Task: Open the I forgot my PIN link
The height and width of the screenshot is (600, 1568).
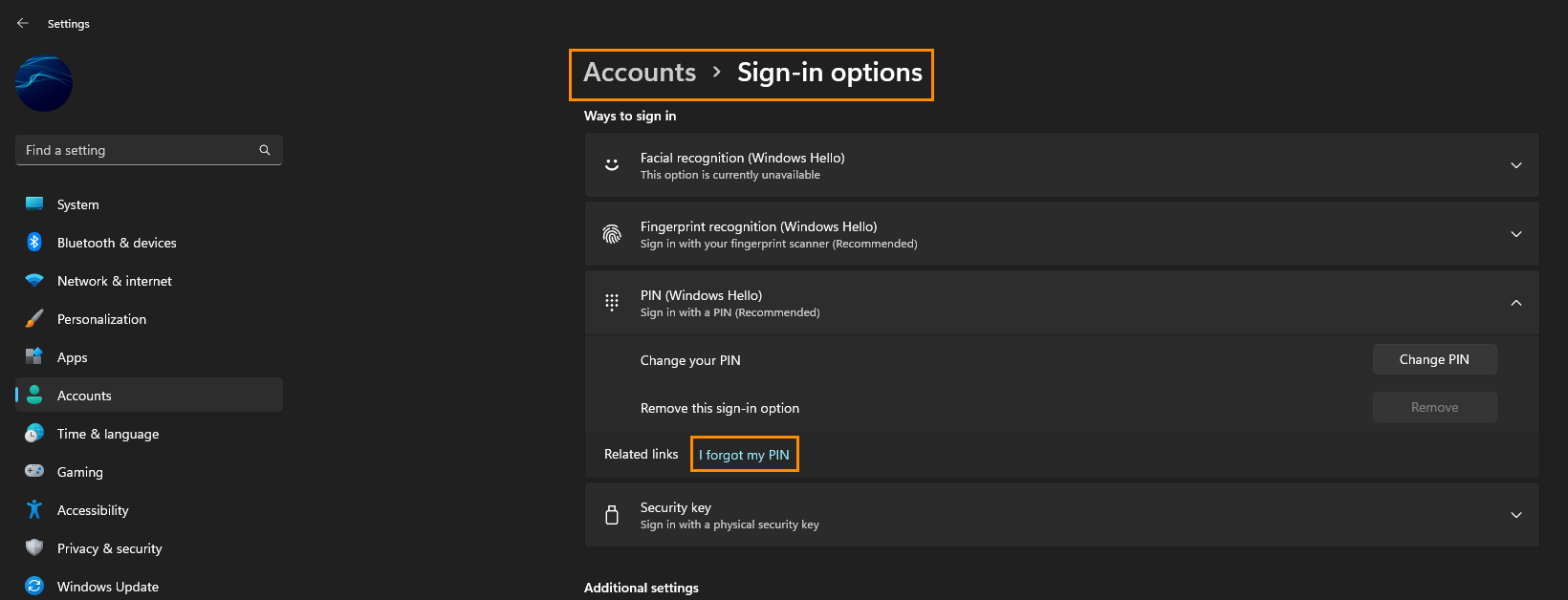Action: tap(744, 455)
